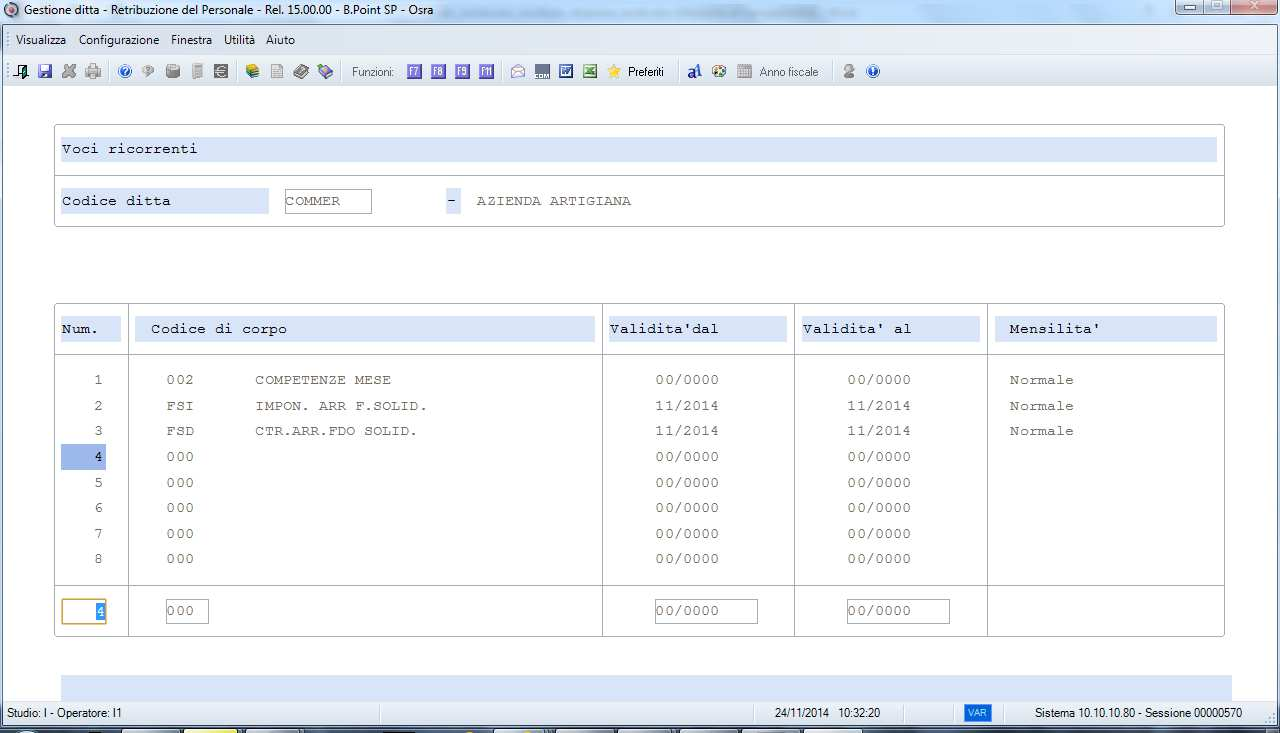Click row number 6 in list

tap(98, 508)
